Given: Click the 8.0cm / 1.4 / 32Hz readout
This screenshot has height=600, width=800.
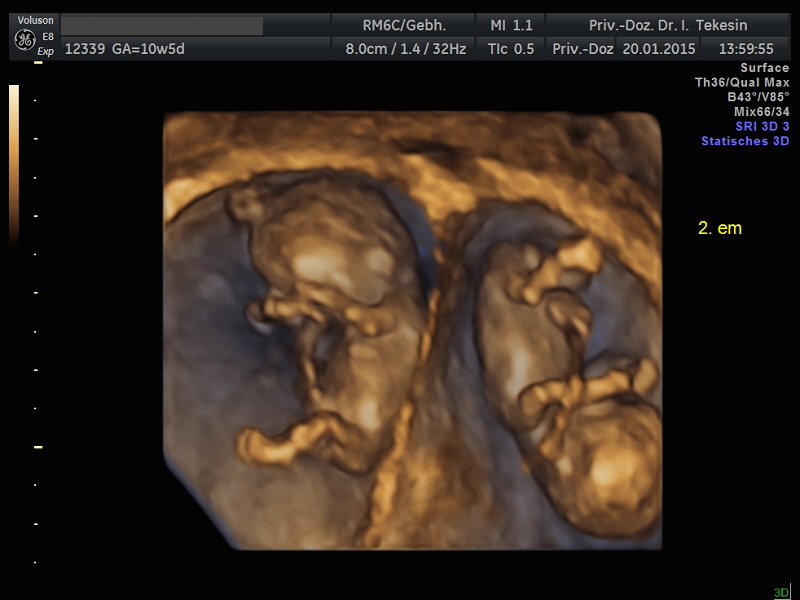Looking at the screenshot, I should 404,48.
